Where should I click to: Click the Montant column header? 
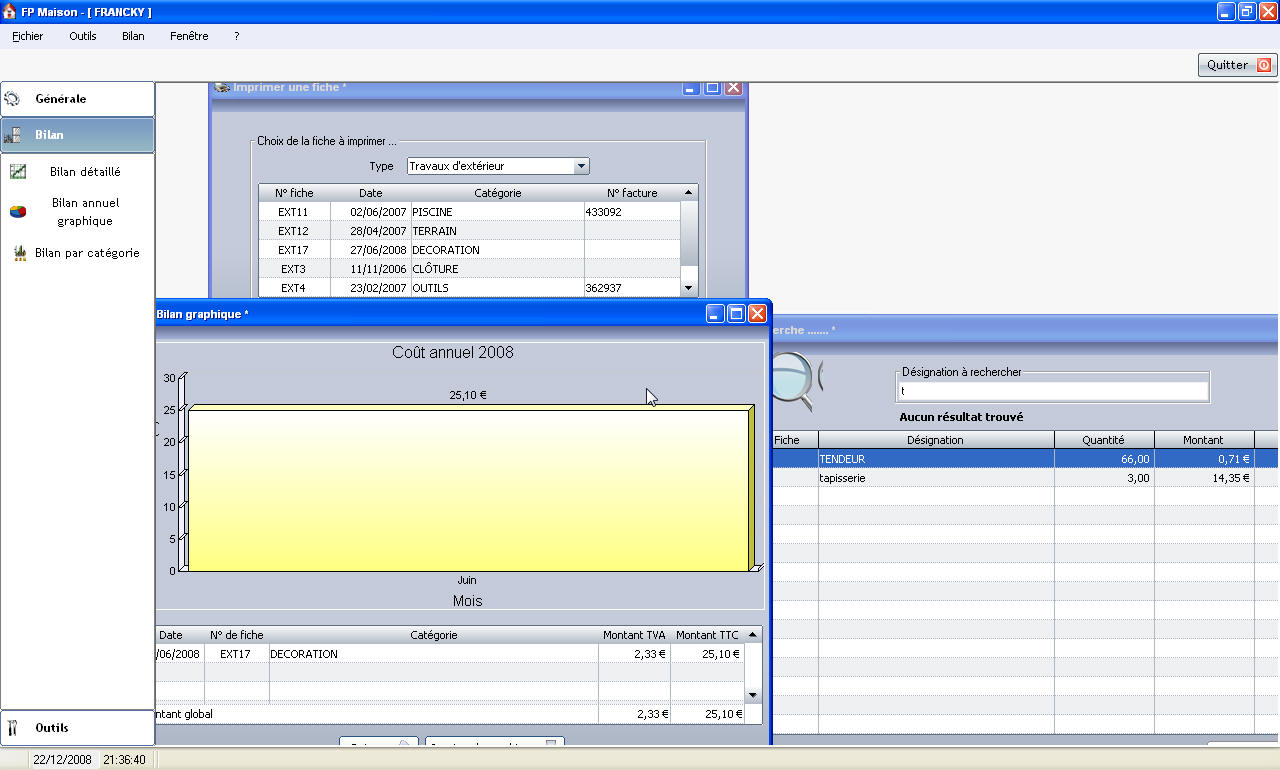coord(1203,440)
